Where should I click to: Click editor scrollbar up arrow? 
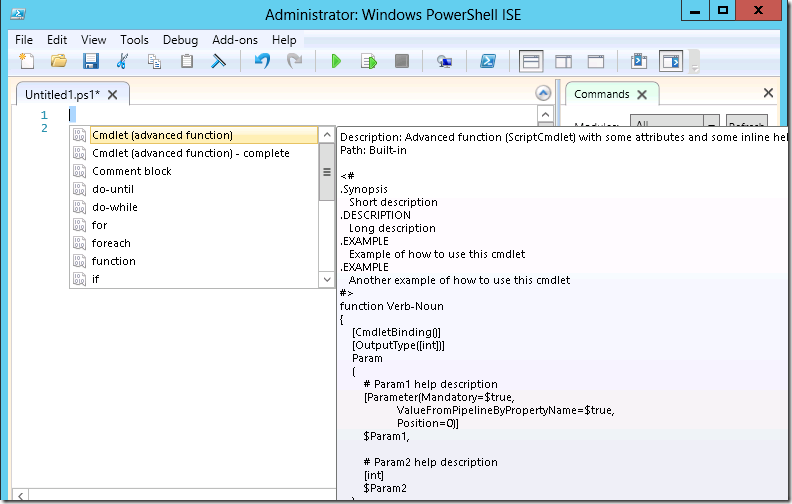(x=545, y=114)
